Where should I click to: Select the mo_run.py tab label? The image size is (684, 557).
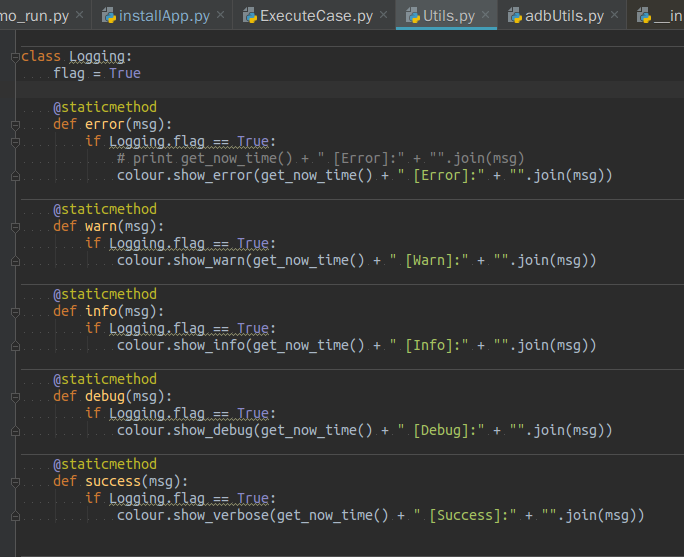[36, 16]
